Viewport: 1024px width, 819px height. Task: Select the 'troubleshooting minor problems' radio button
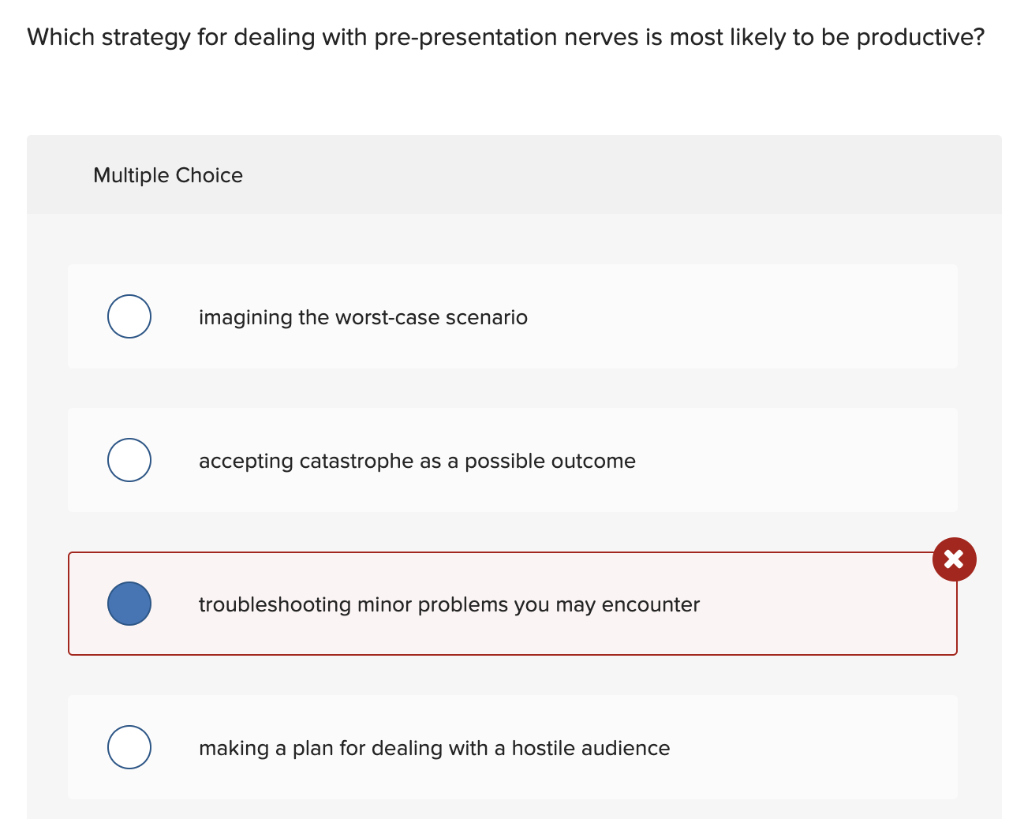(129, 603)
